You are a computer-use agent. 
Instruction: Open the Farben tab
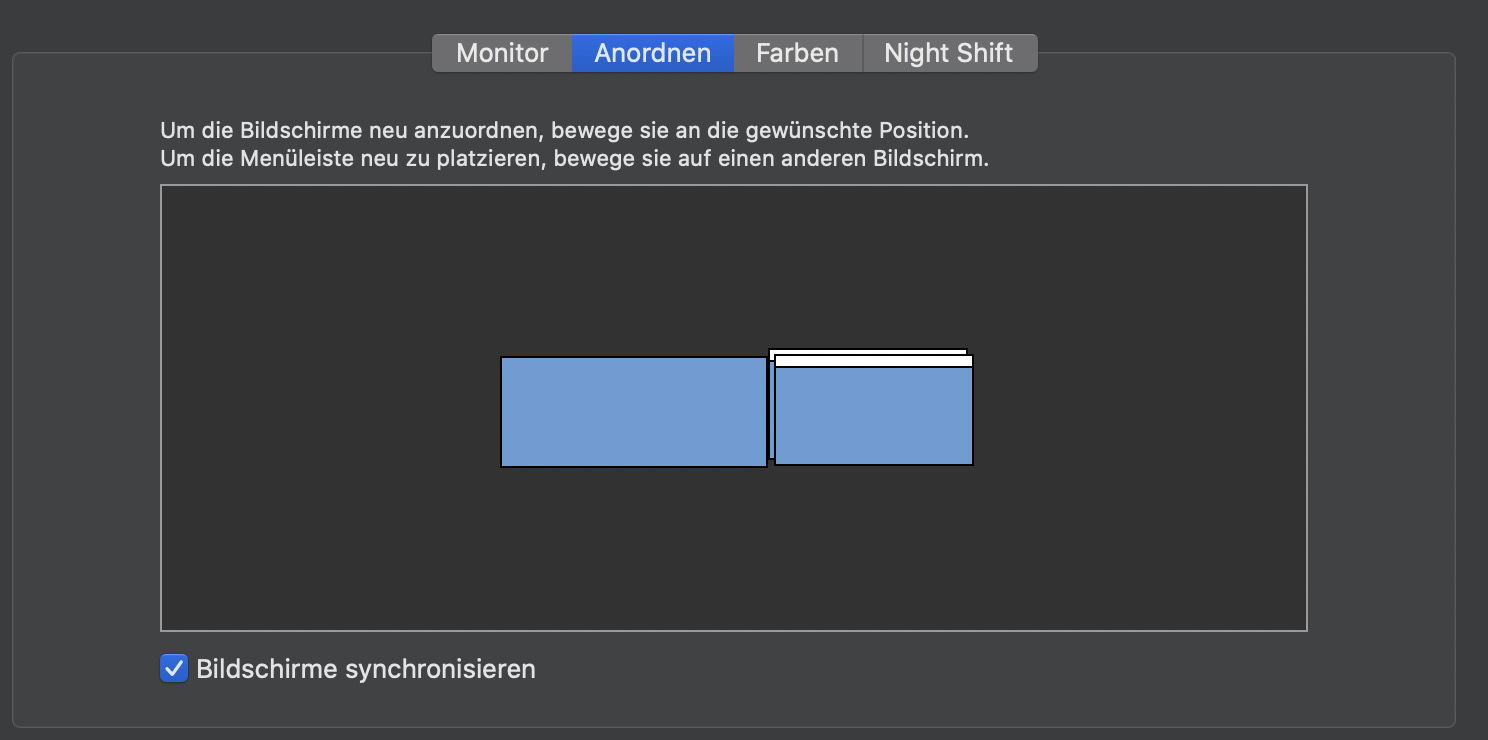pos(797,53)
